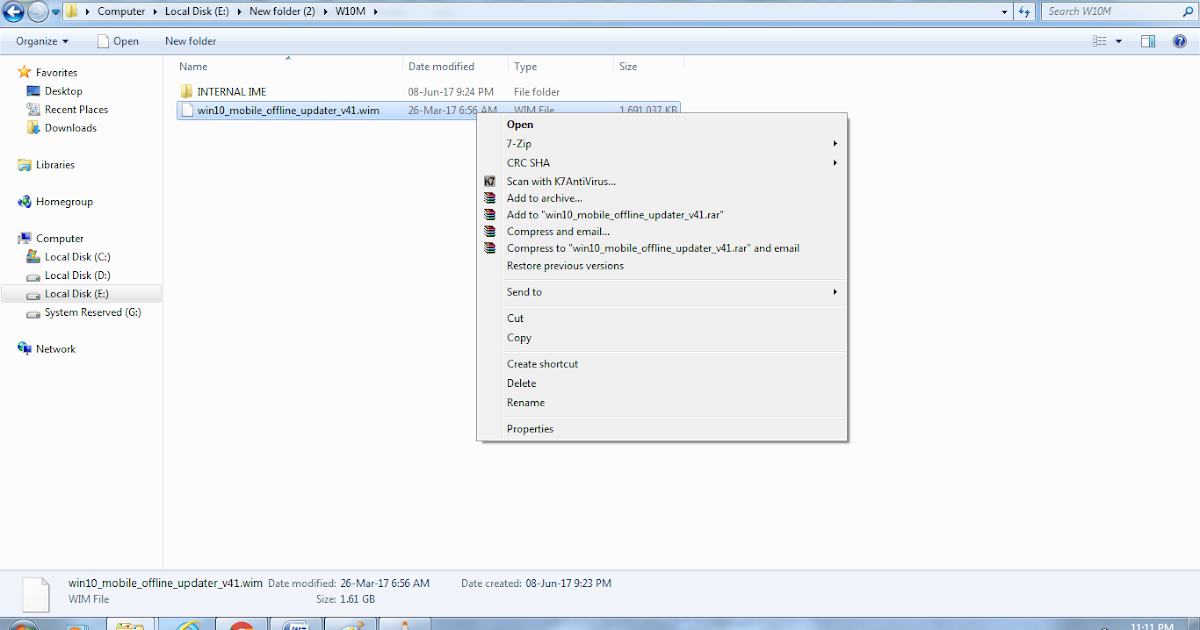Viewport: 1200px width, 630px height.
Task: Open Internet Explorer from the taskbar
Action: (x=188, y=625)
